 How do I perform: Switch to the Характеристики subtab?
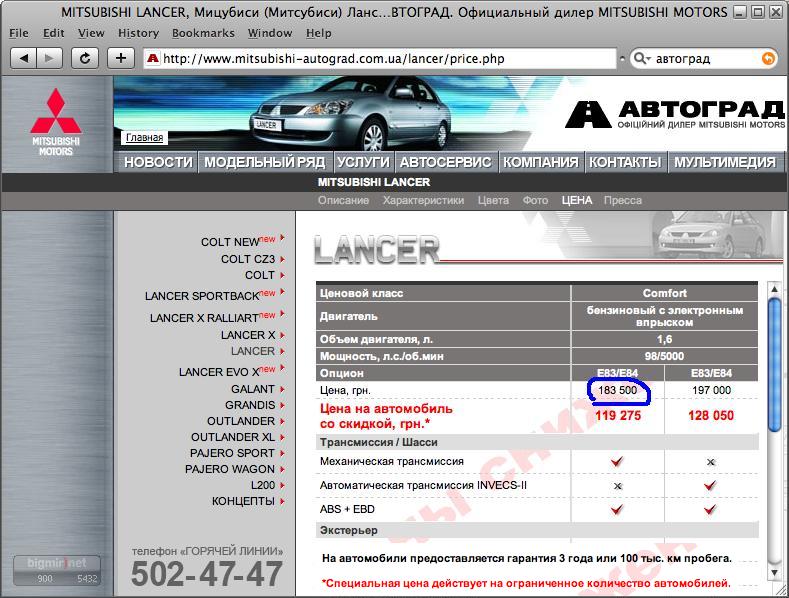coord(423,200)
